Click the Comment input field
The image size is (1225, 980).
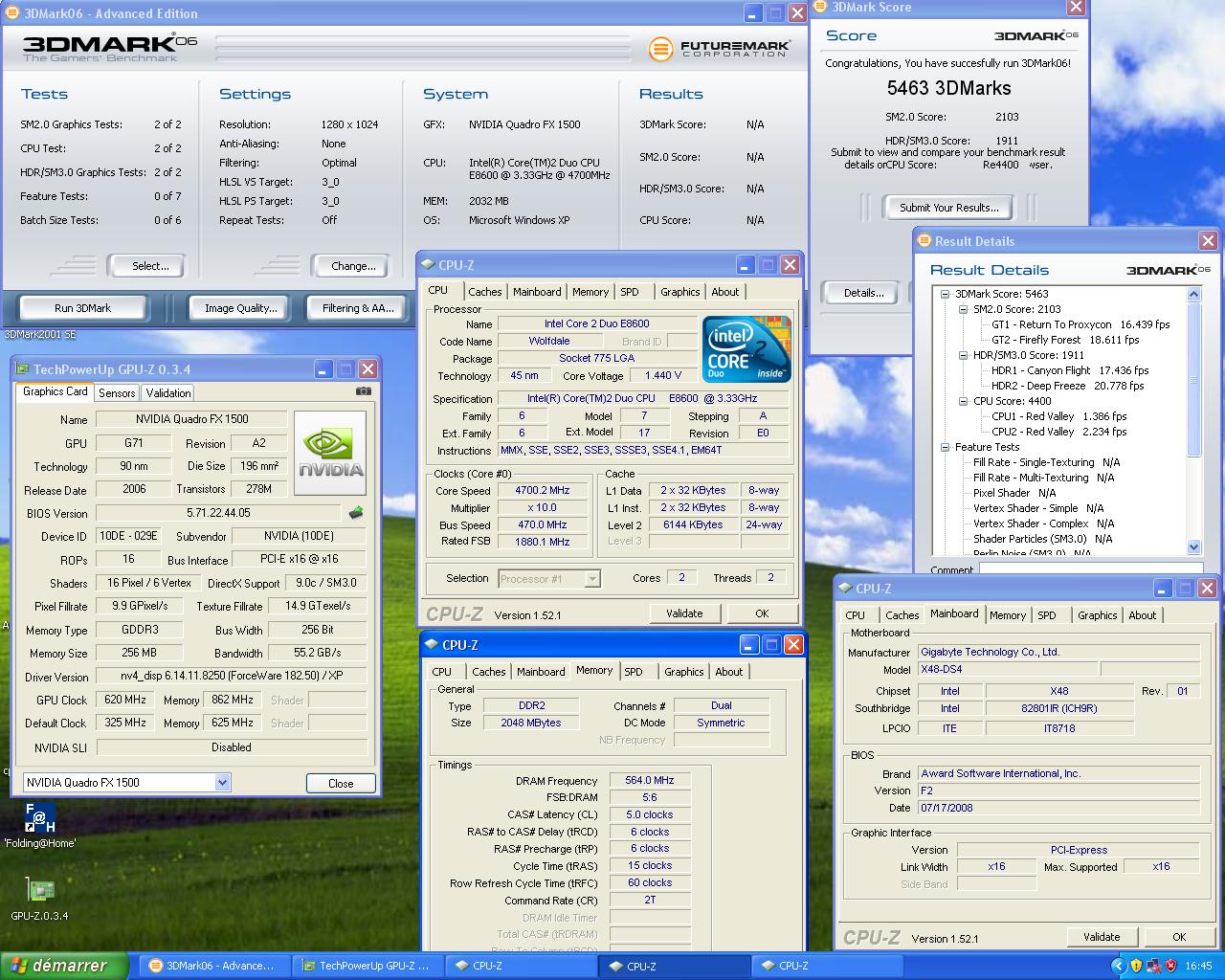[1090, 568]
